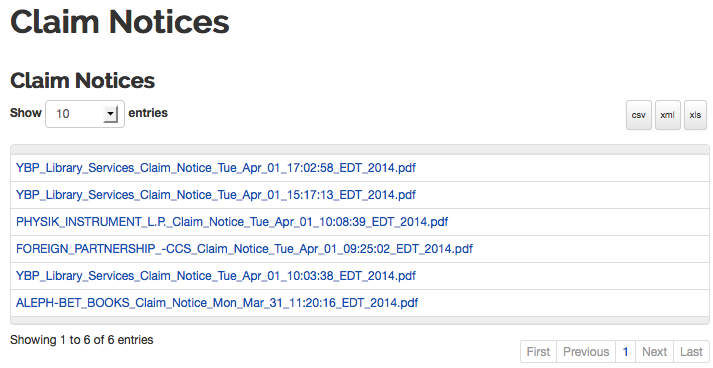Screen dimensions: 713x368
Task: Open YBP Library Services notice from 17:02:58
Action: click(x=216, y=168)
